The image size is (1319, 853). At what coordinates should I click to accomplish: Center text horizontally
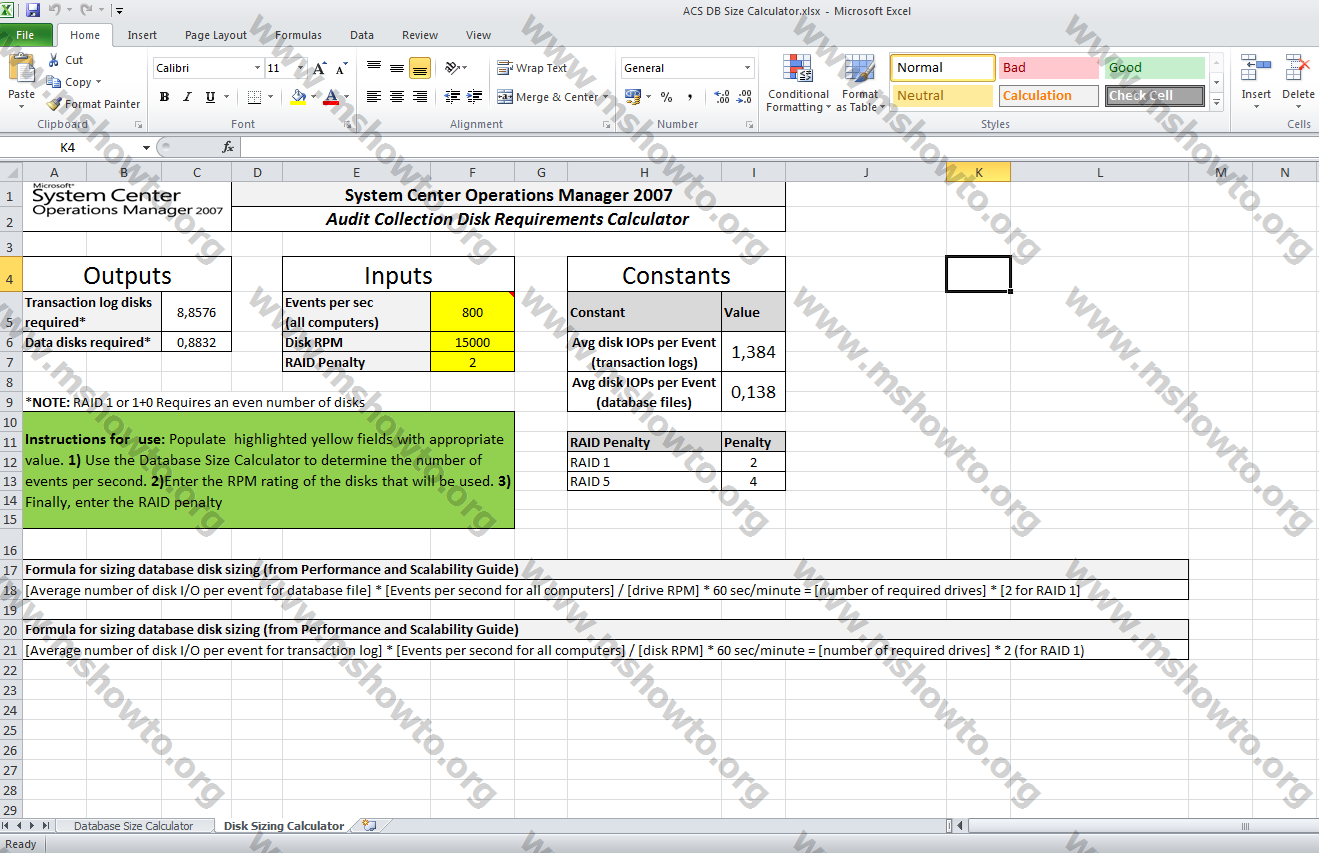(x=397, y=97)
